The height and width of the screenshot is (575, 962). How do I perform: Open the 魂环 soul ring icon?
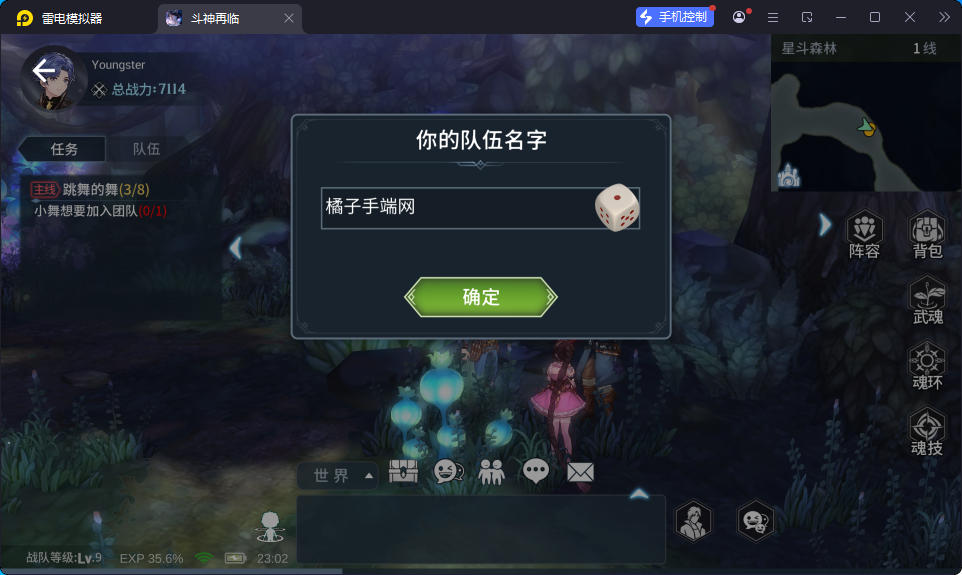tap(927, 366)
